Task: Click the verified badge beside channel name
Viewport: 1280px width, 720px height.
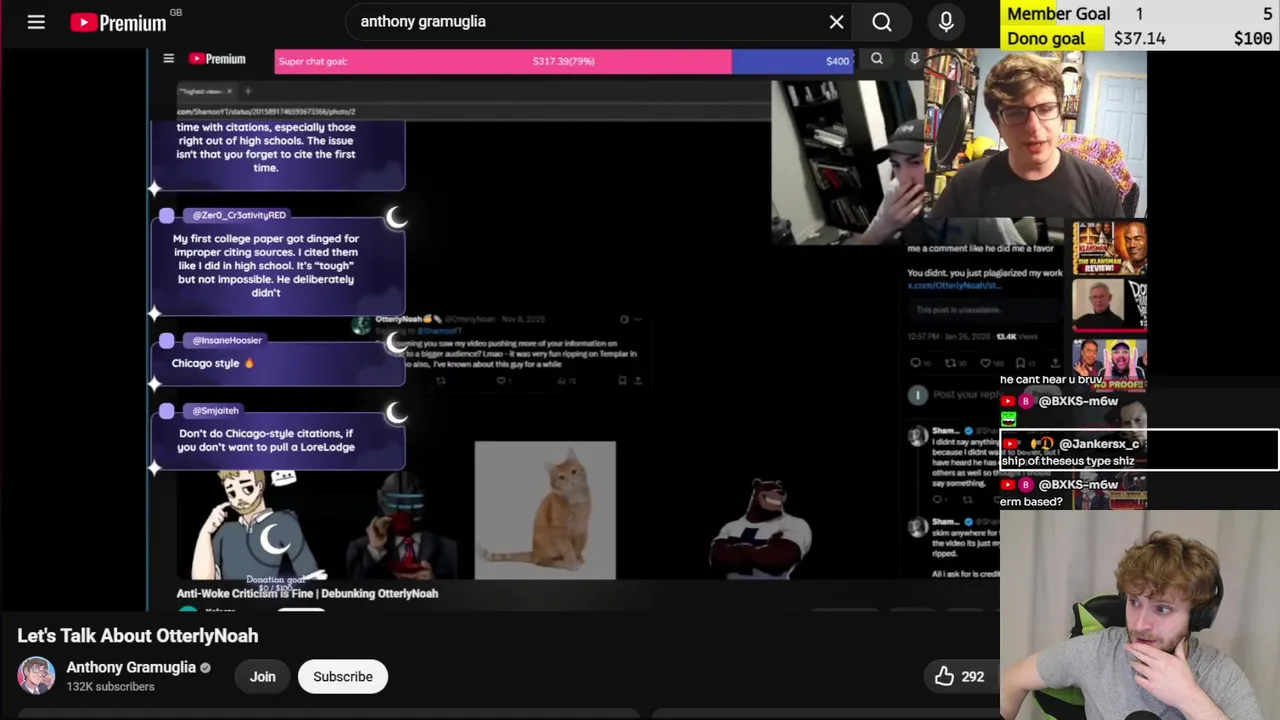Action: click(205, 668)
